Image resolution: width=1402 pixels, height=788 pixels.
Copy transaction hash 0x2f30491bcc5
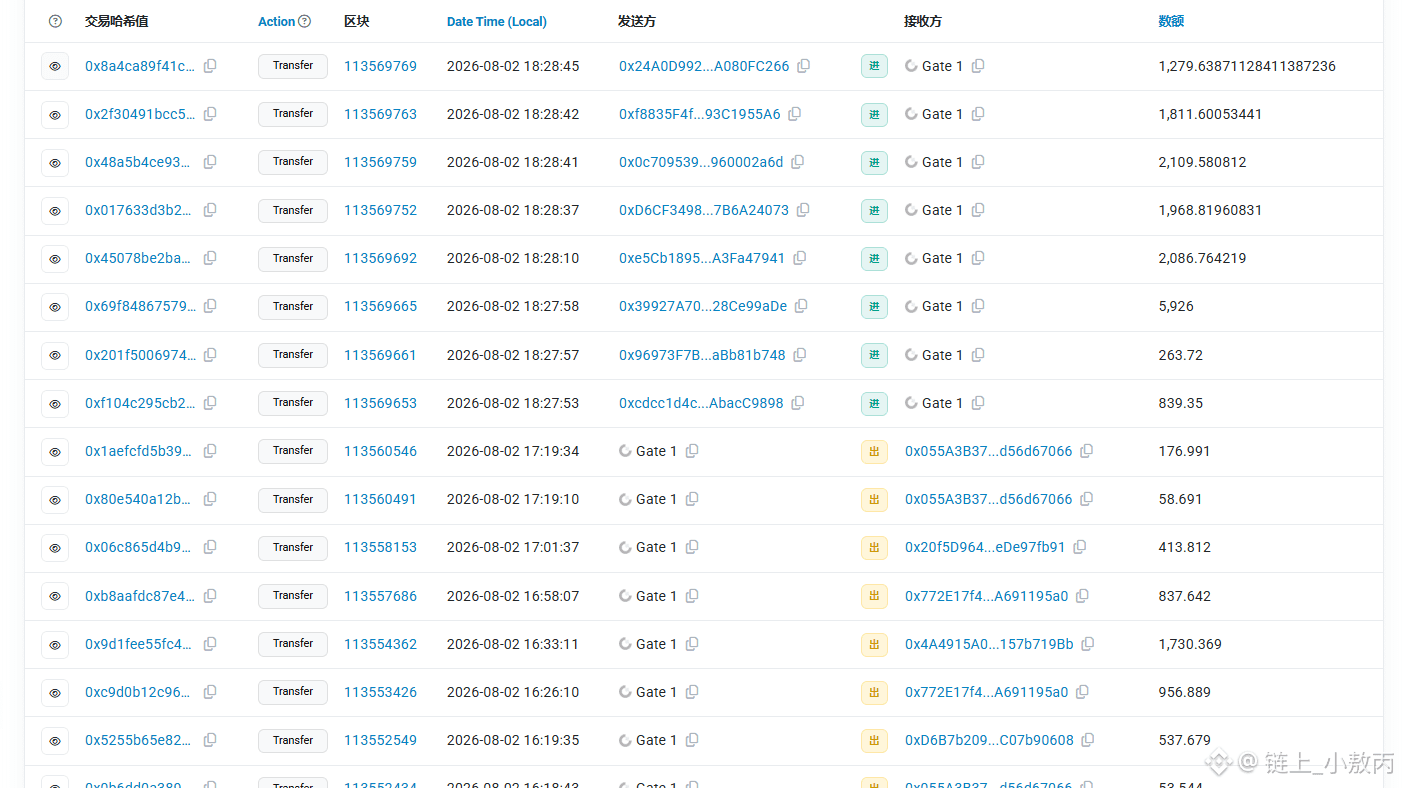click(x=210, y=114)
